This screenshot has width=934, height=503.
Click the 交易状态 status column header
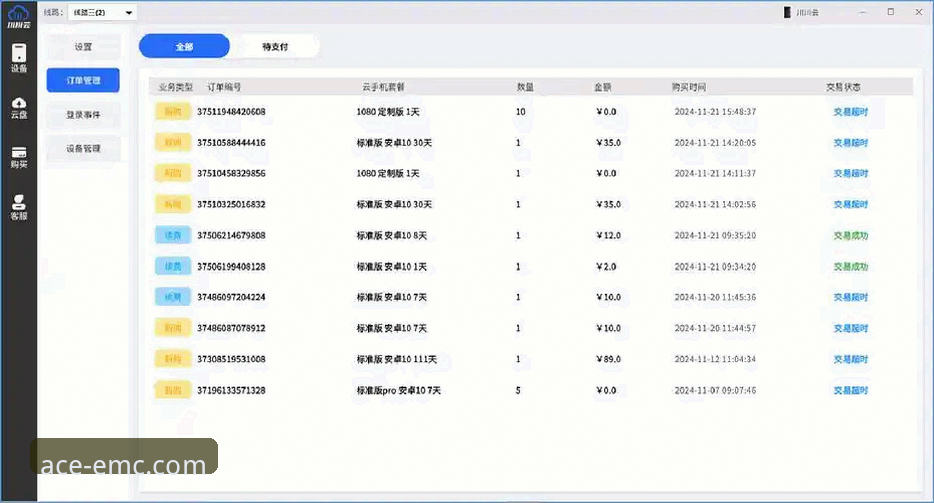pos(843,87)
